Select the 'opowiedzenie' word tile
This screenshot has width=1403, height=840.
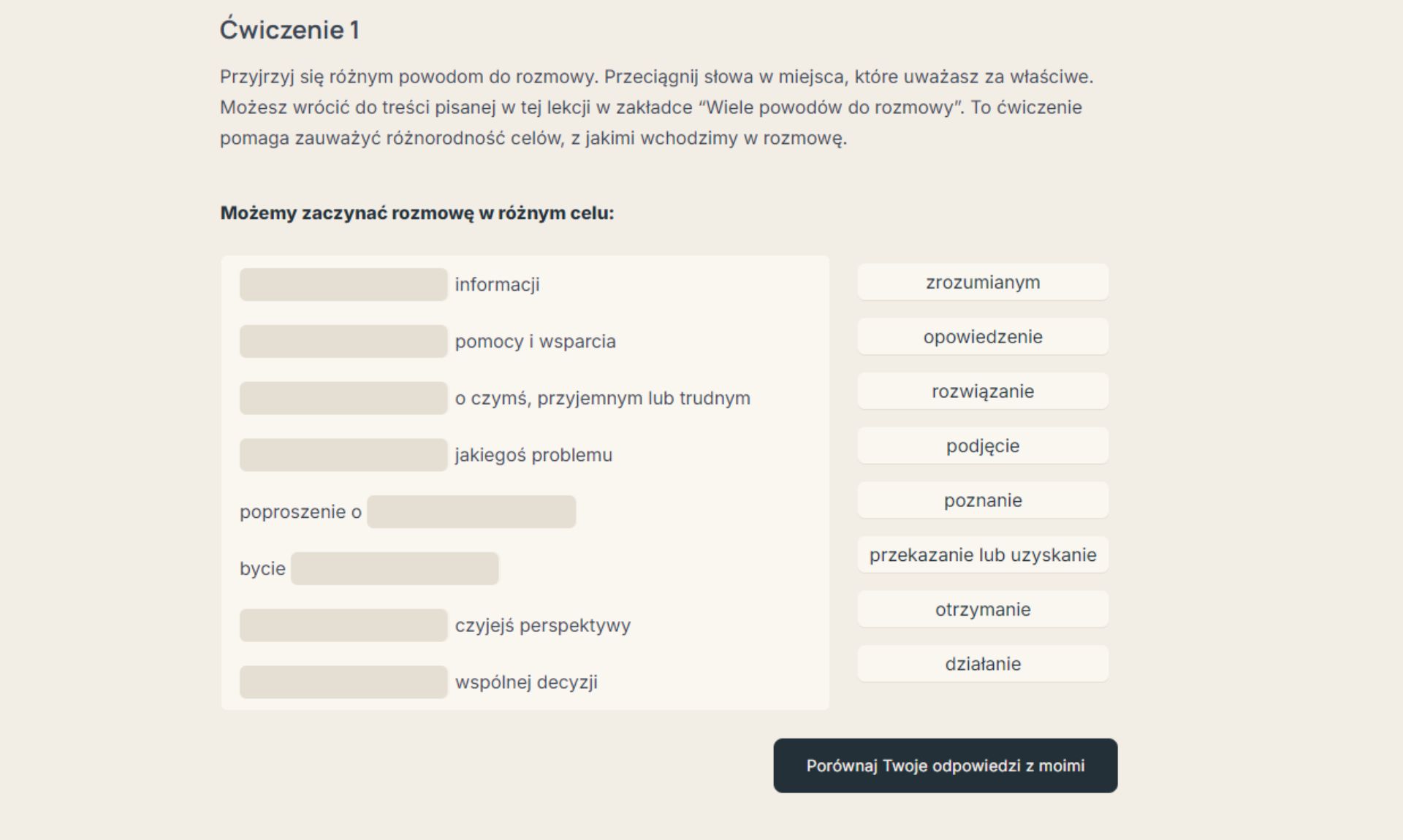click(983, 337)
